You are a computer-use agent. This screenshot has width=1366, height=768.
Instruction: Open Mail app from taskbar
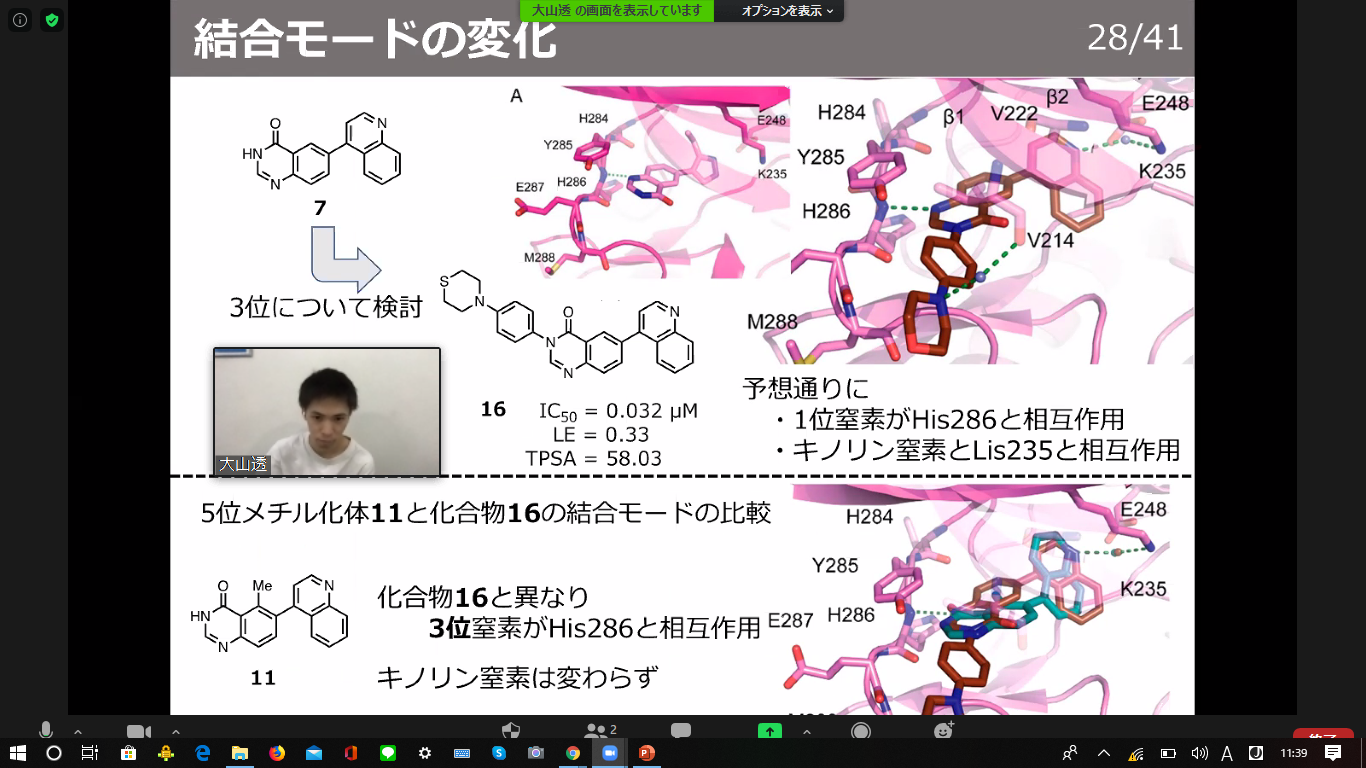coord(314,753)
